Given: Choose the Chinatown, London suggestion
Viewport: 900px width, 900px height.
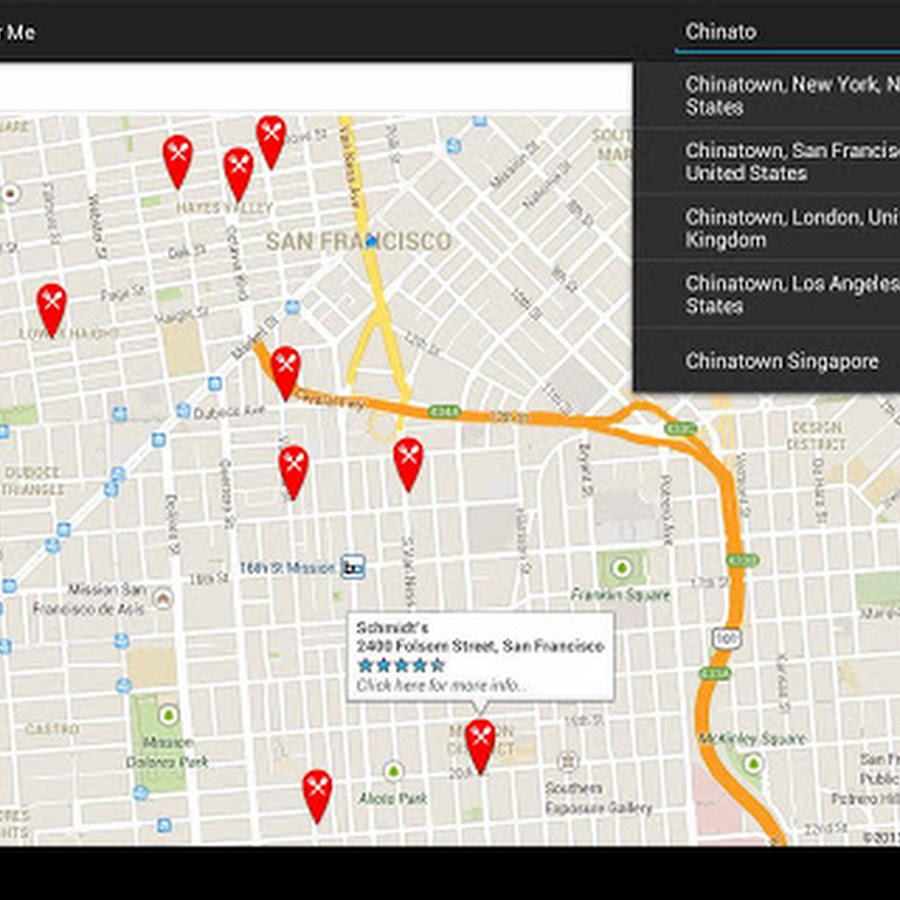Looking at the screenshot, I should coord(767,228).
